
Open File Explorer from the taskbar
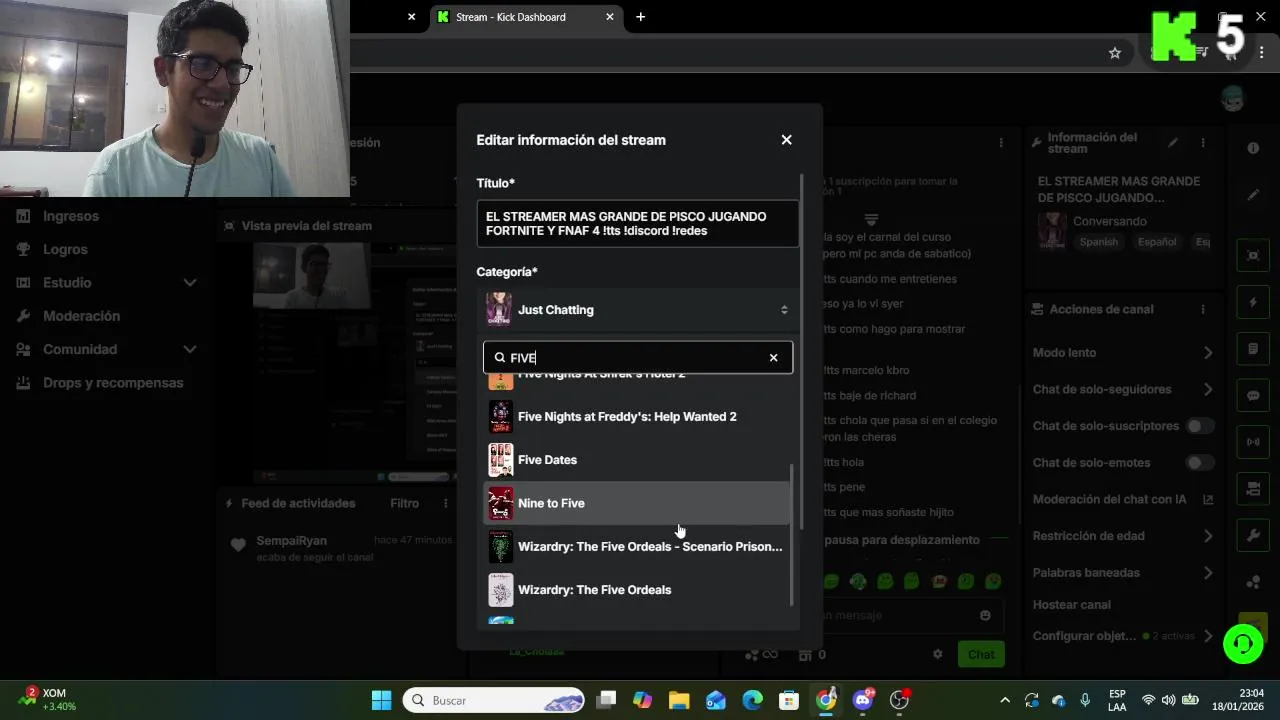tap(679, 700)
